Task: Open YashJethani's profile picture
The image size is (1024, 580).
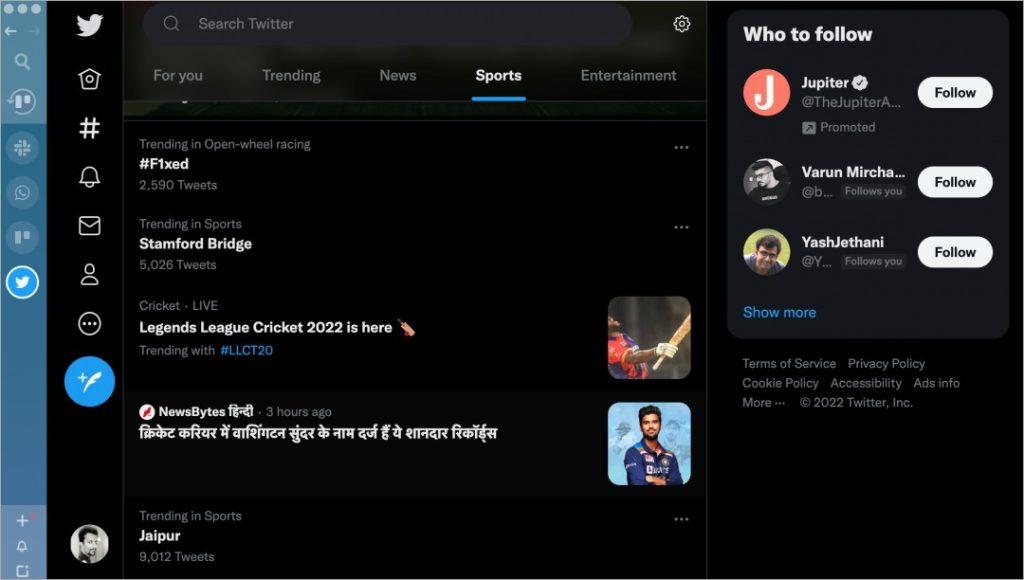Action: click(767, 252)
